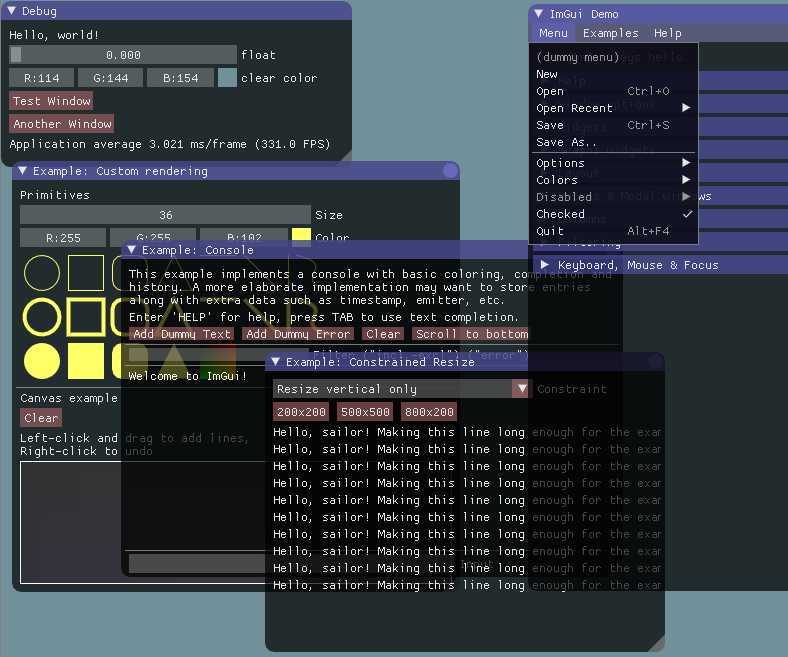
Task: Open the Colors submenu
Action: pos(613,179)
